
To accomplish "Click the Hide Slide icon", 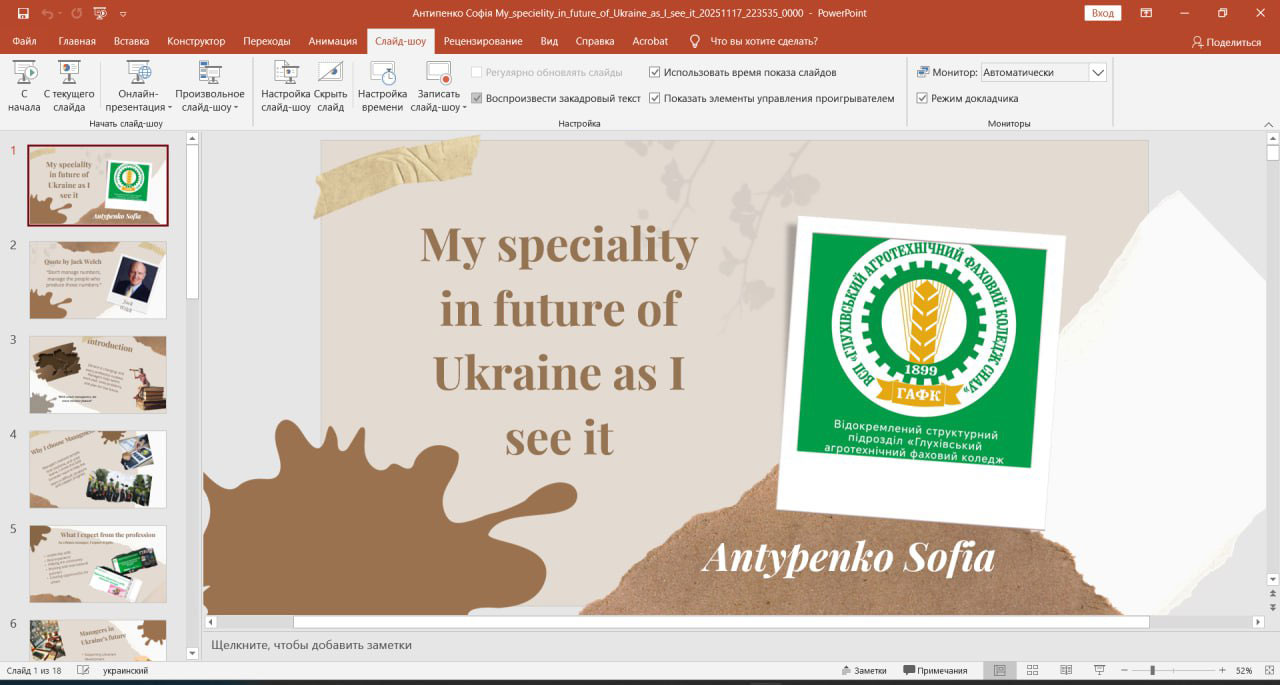I will [x=330, y=73].
